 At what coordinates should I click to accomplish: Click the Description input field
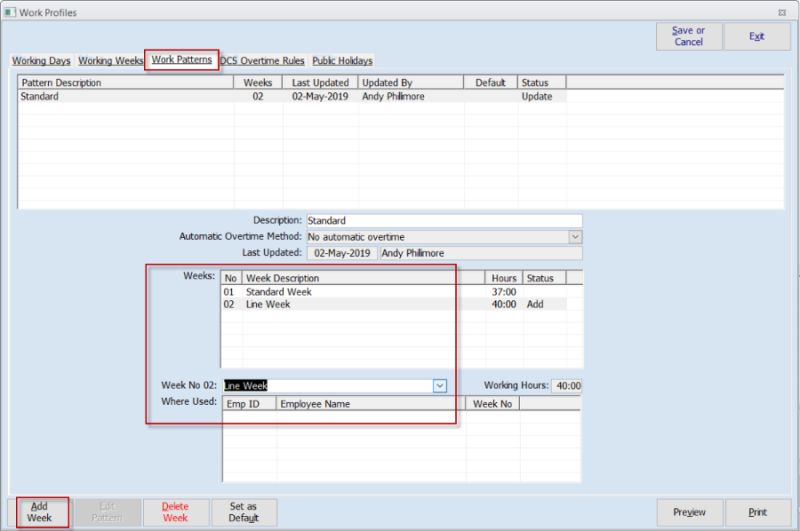444,221
